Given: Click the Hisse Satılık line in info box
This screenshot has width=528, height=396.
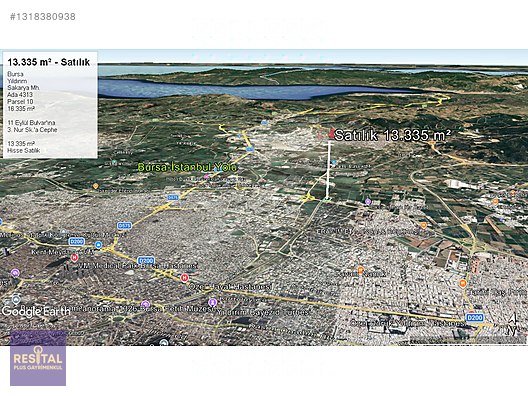Looking at the screenshot, I should pyautogui.click(x=24, y=151).
